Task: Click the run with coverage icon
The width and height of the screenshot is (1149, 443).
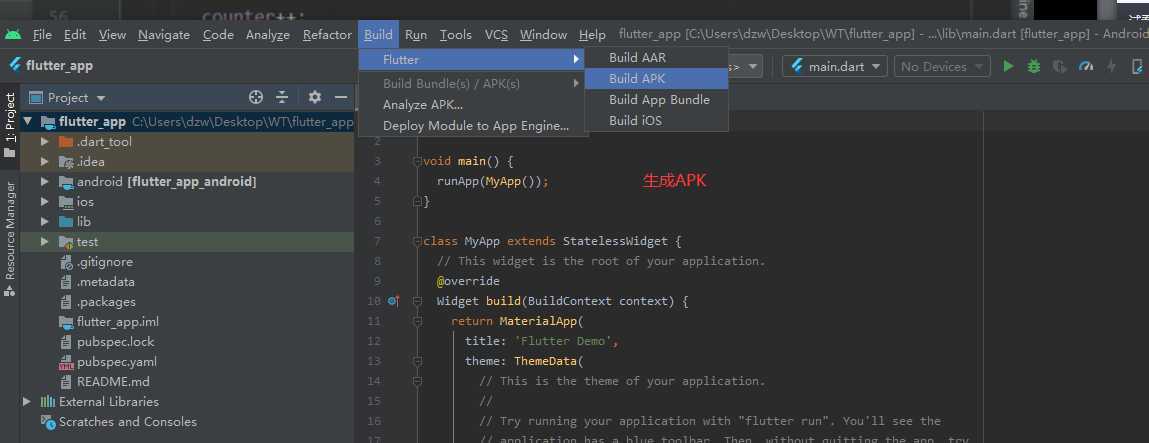Action: coord(1059,66)
